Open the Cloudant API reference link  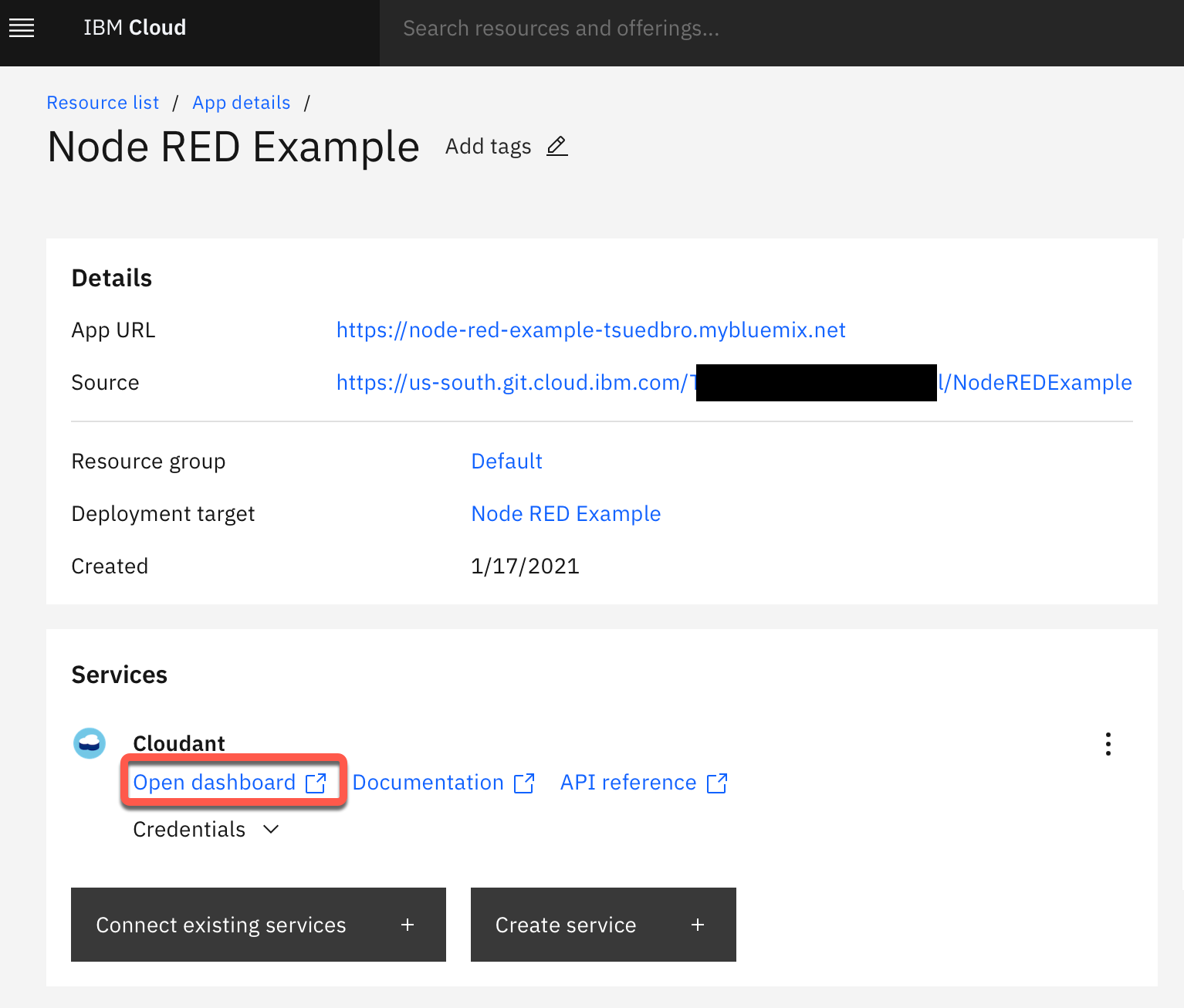[628, 783]
